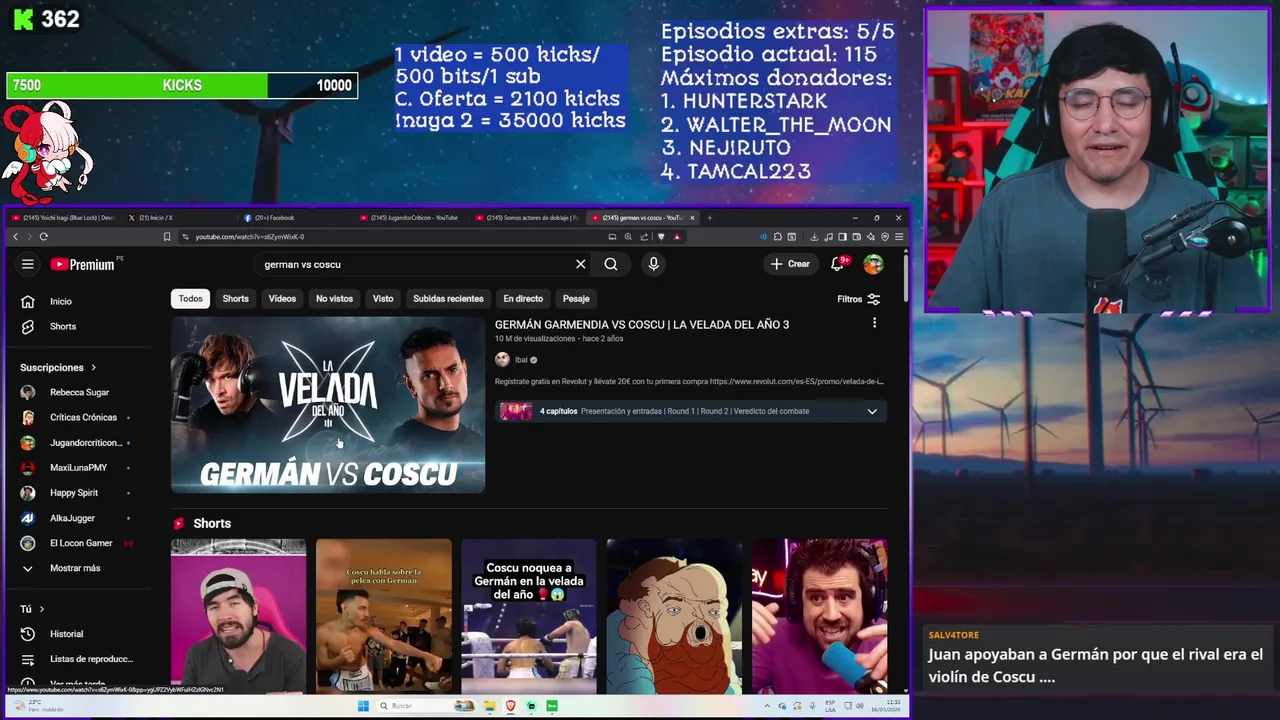Select the No vistos filter chip

pos(334,299)
